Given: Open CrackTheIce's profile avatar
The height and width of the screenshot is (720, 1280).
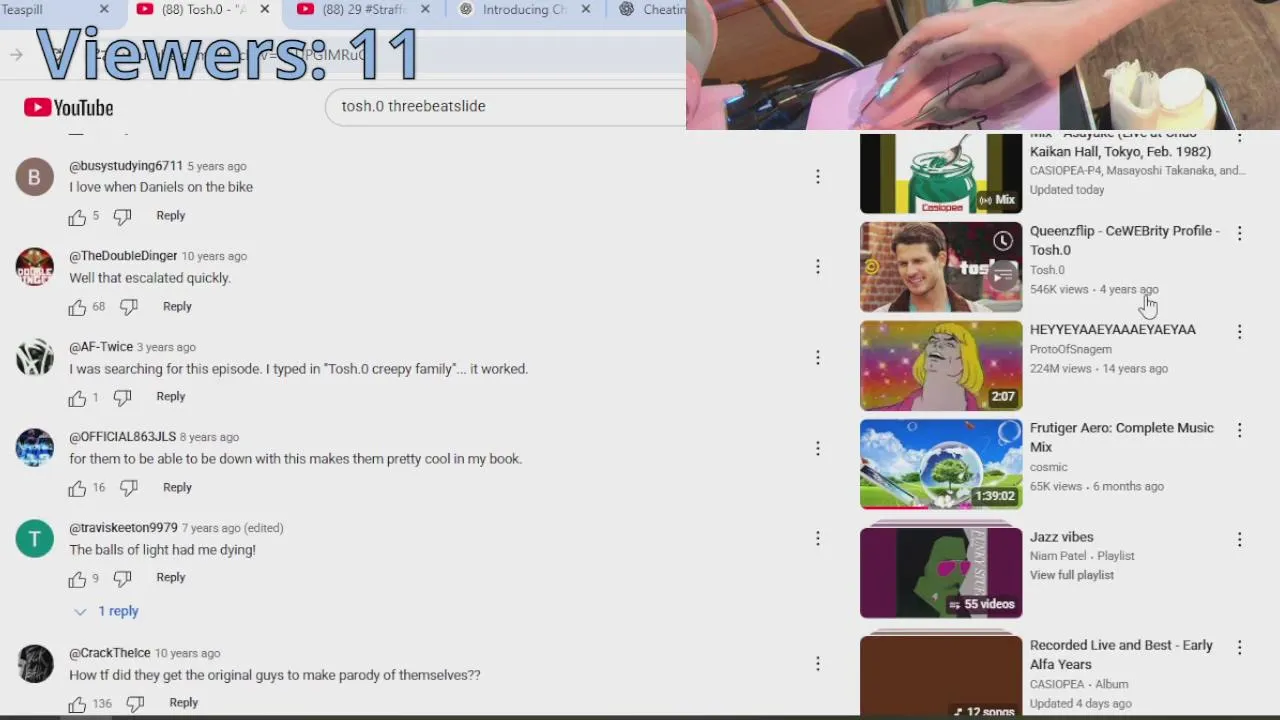Looking at the screenshot, I should pos(34,663).
